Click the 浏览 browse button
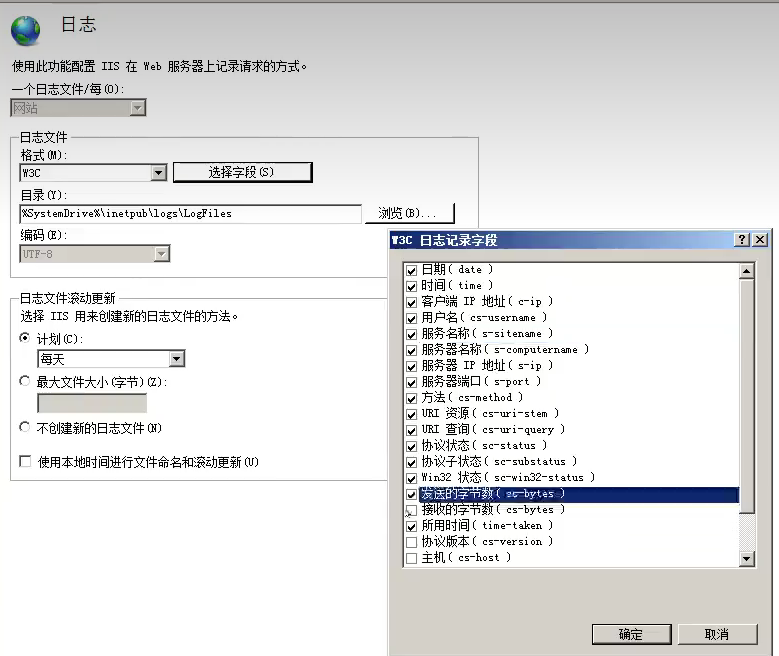This screenshot has height=656, width=779. tap(409, 213)
